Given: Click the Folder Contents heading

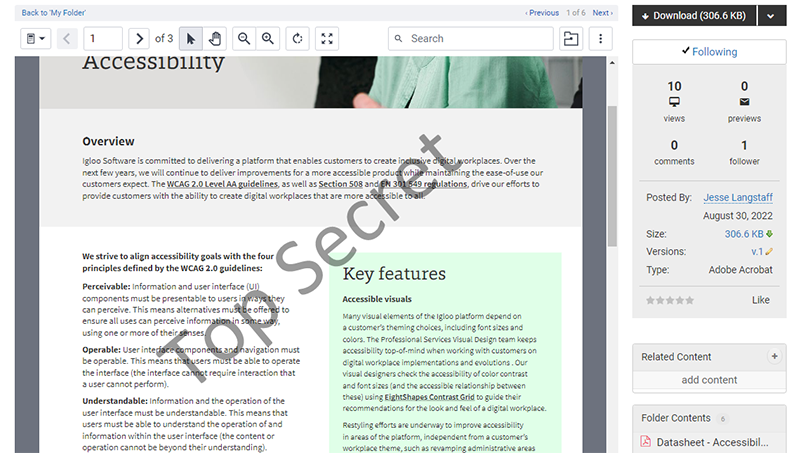Looking at the screenshot, I should (x=676, y=418).
